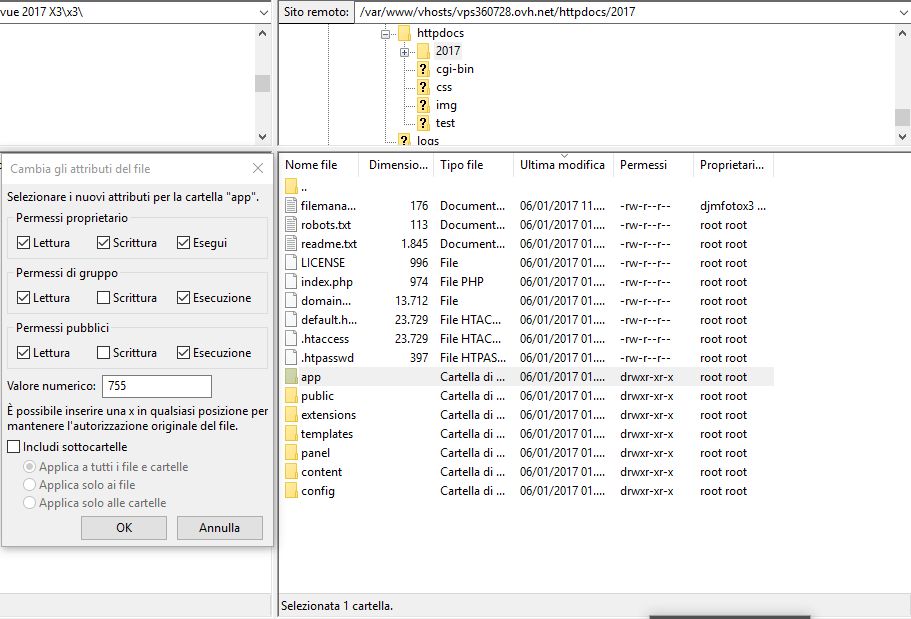Click the Valore numerico input field
Viewport: 911px width, 619px height.
157,386
